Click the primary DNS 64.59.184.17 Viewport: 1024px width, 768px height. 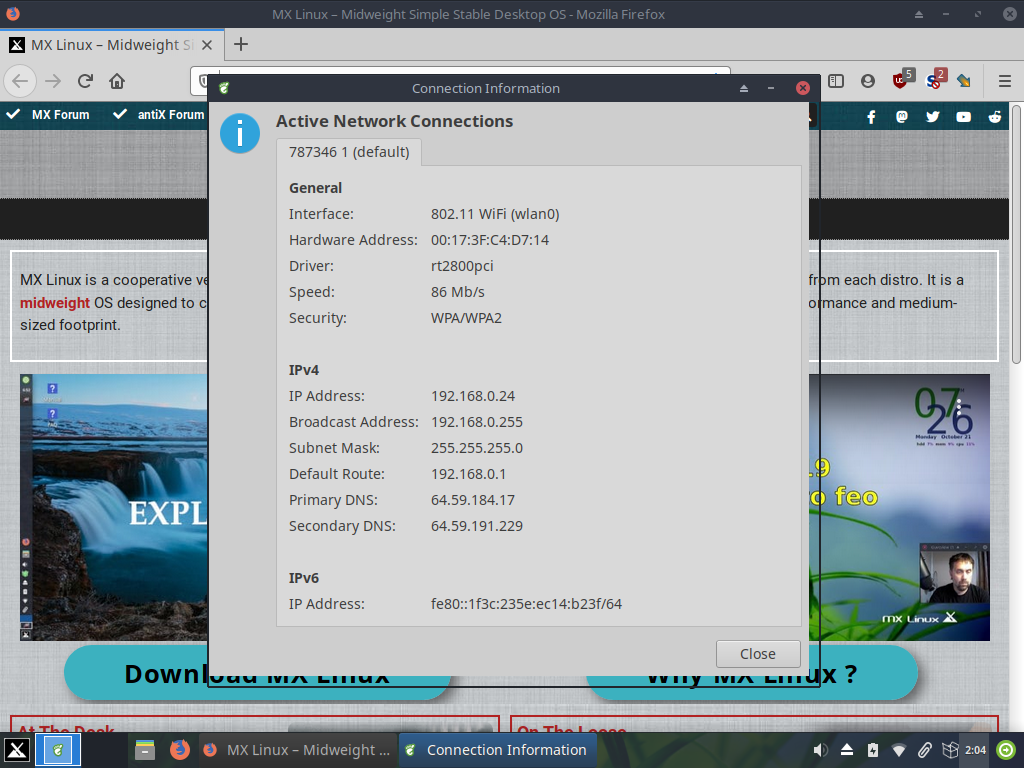(473, 500)
